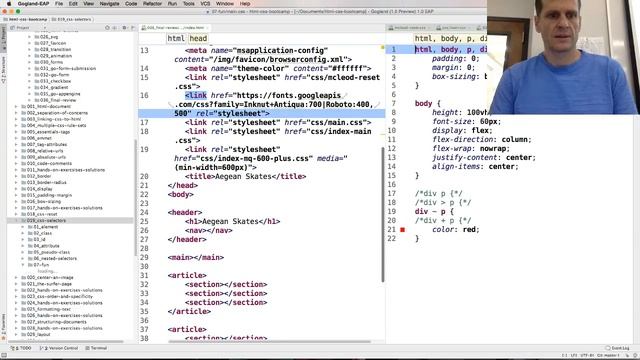Click the HTML editor horizontal scrollbar
Screen dimensions: 640x360
coord(269,341)
